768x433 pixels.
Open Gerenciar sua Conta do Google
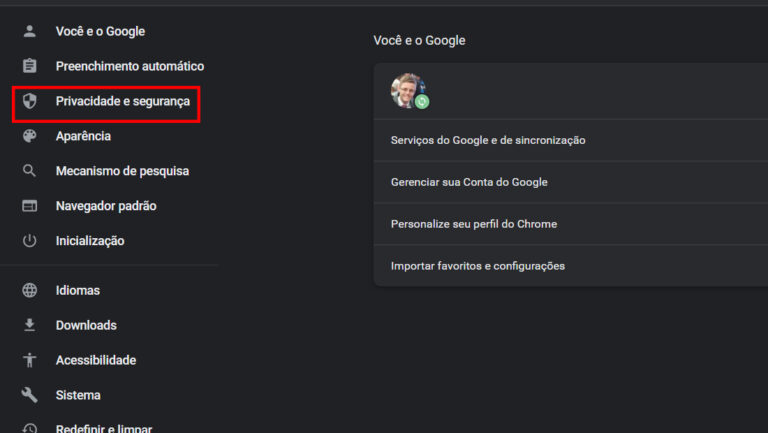[x=469, y=182]
